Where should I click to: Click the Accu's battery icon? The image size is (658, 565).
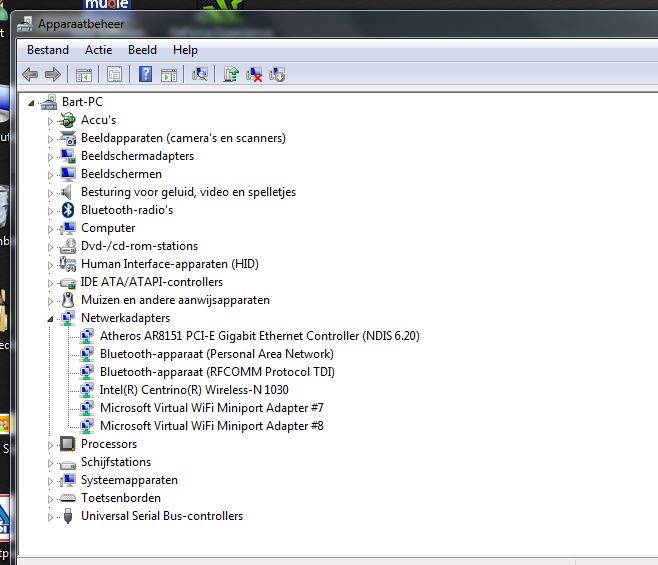click(67, 120)
